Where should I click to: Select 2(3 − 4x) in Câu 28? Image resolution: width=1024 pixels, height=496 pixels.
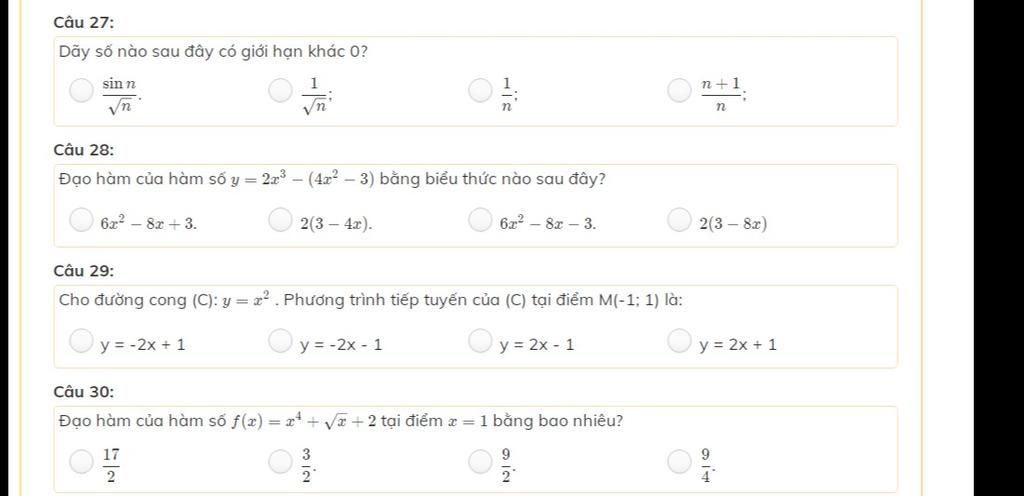click(281, 220)
